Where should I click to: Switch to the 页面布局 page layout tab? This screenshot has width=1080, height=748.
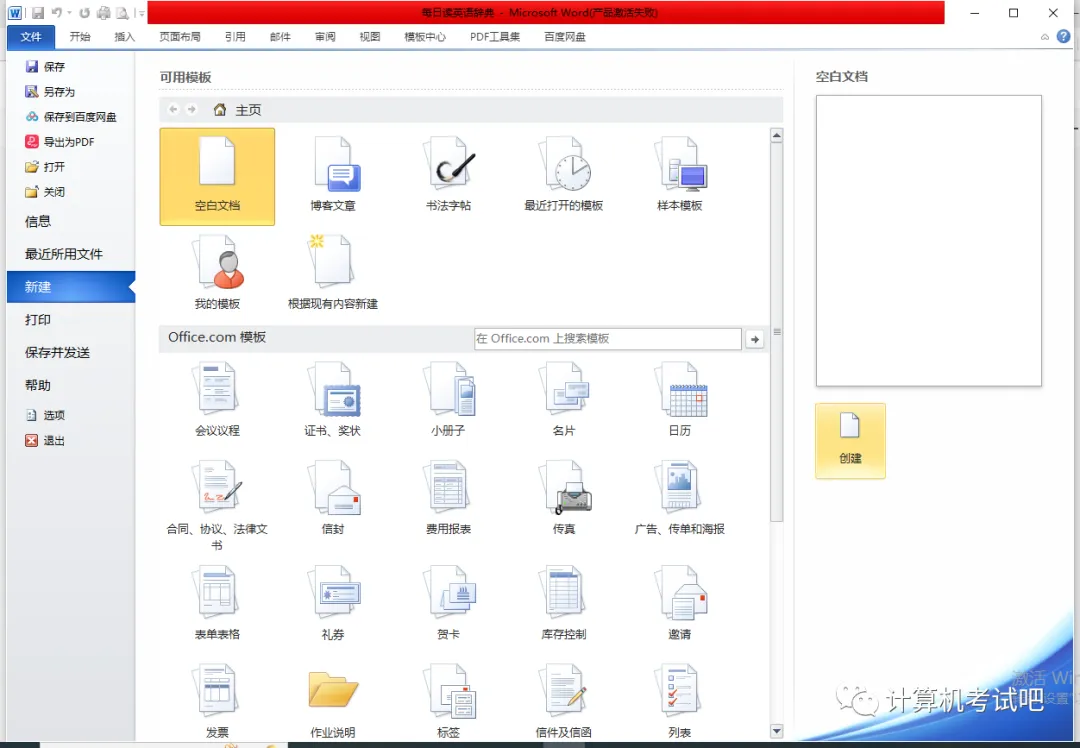tap(180, 37)
